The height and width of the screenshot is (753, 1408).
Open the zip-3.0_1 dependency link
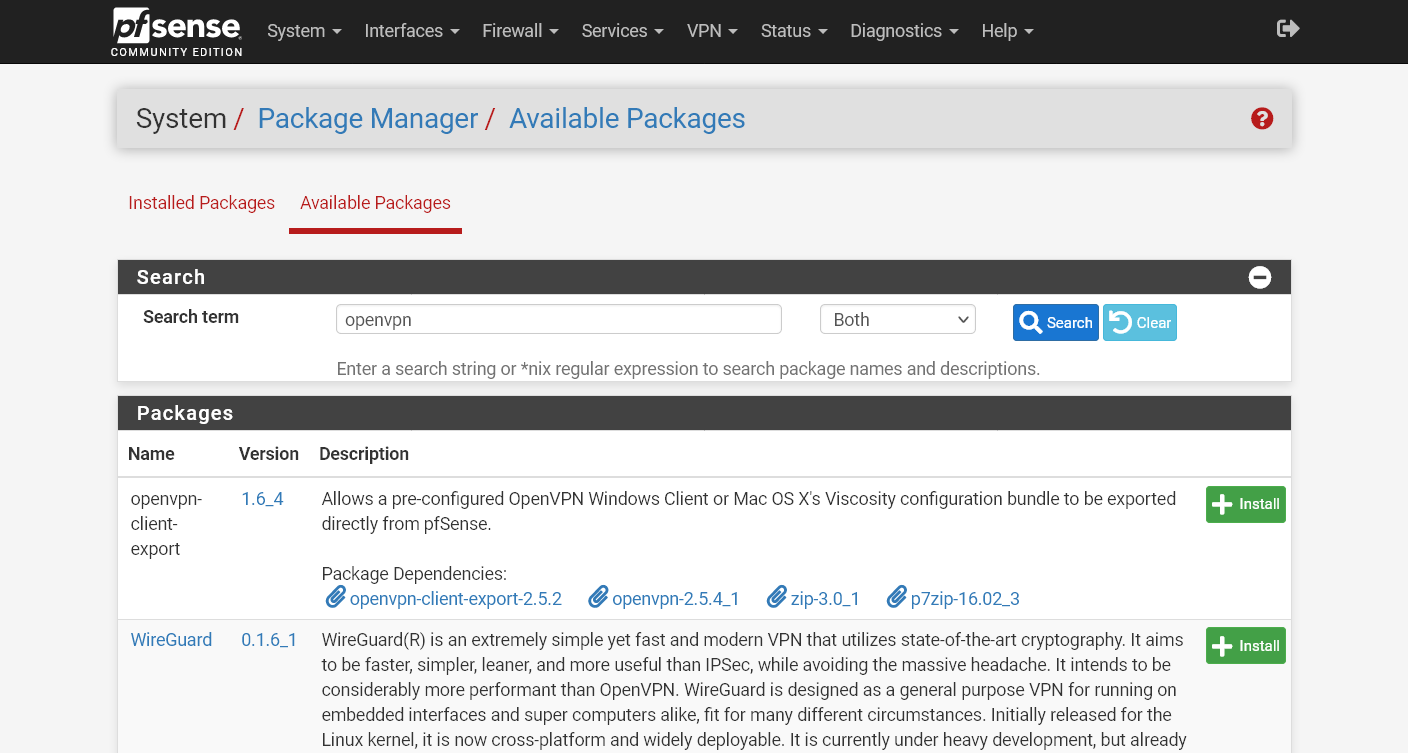[826, 598]
